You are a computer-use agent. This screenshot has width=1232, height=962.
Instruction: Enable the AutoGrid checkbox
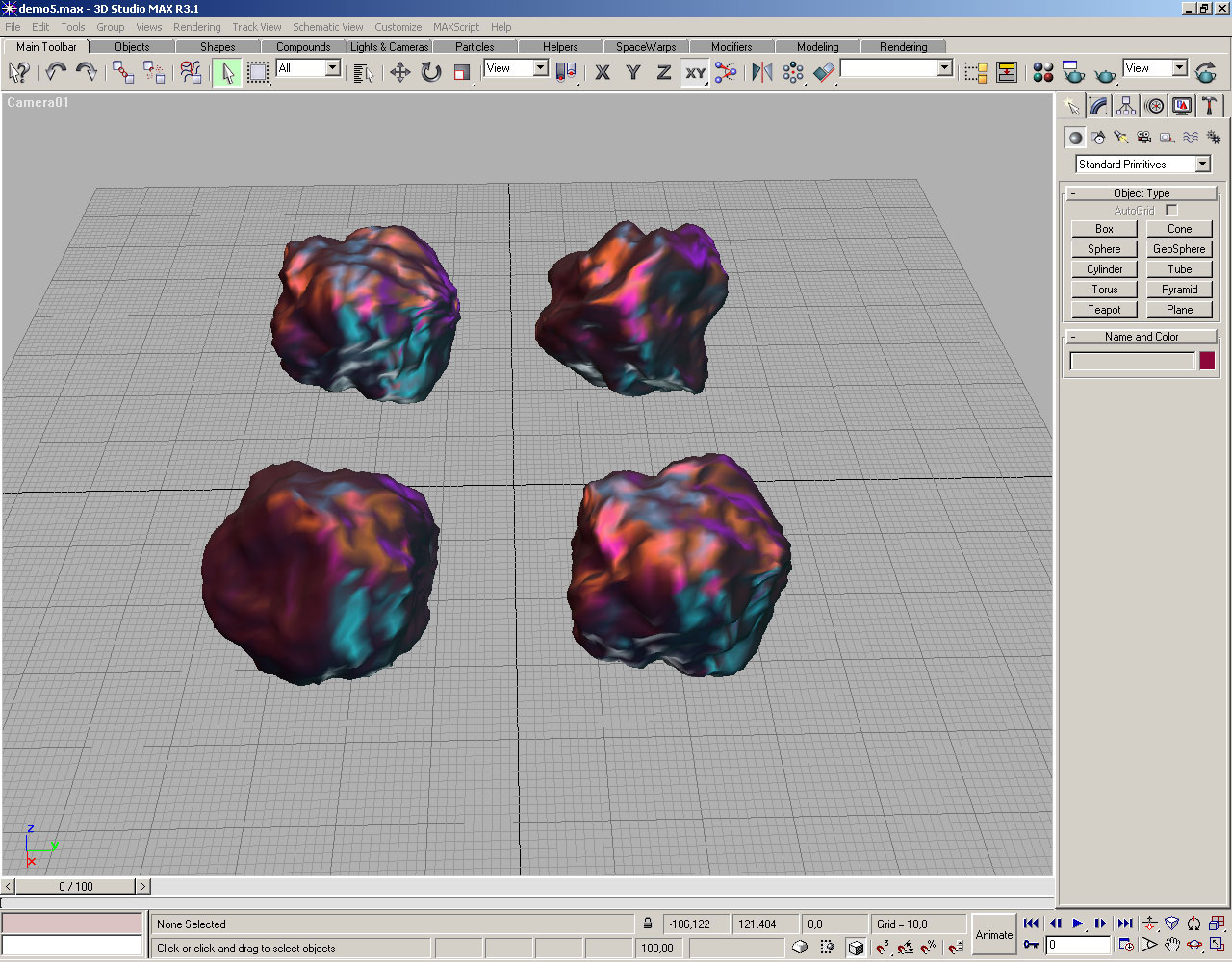tap(1171, 210)
